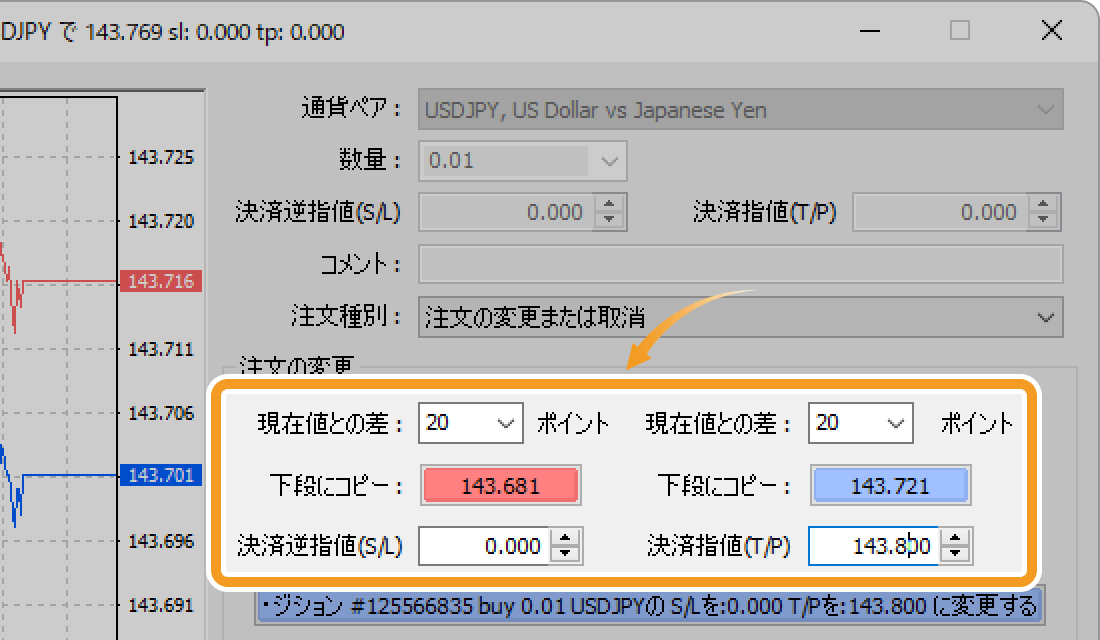Minimize the order dialog window

[870, 31]
